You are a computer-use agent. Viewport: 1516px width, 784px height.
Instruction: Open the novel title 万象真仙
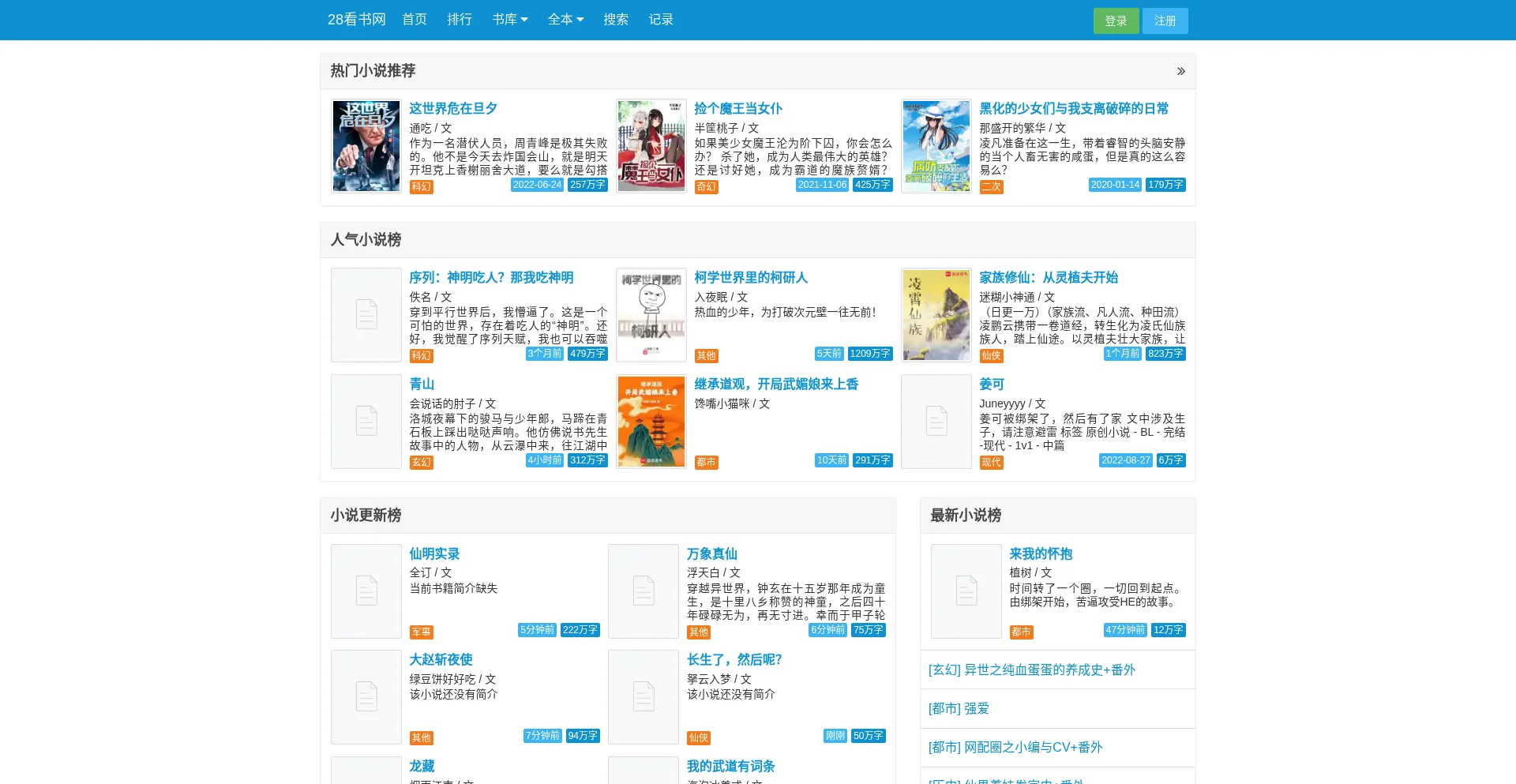tap(711, 554)
